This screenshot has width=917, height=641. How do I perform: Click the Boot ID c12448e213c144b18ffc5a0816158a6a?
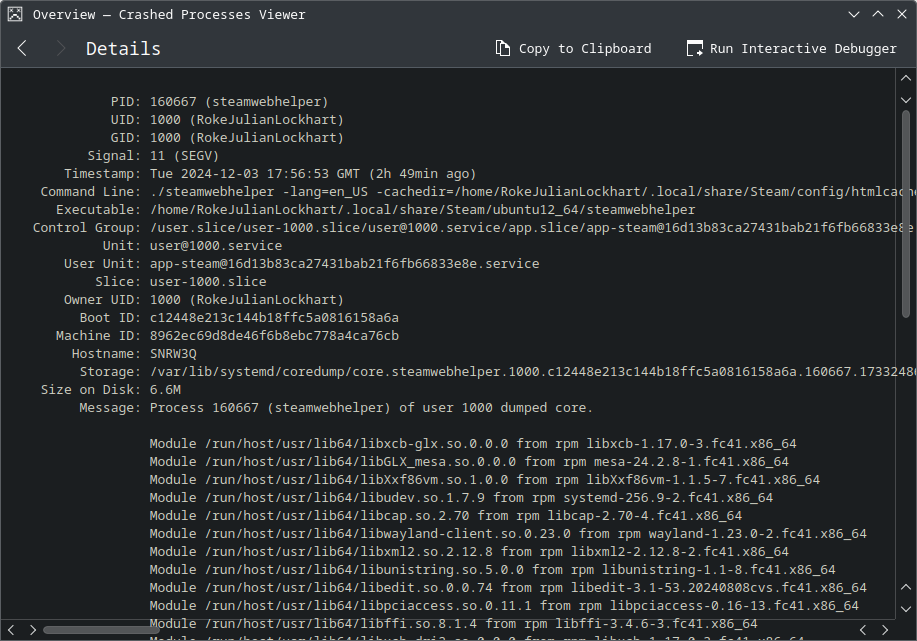pos(274,318)
